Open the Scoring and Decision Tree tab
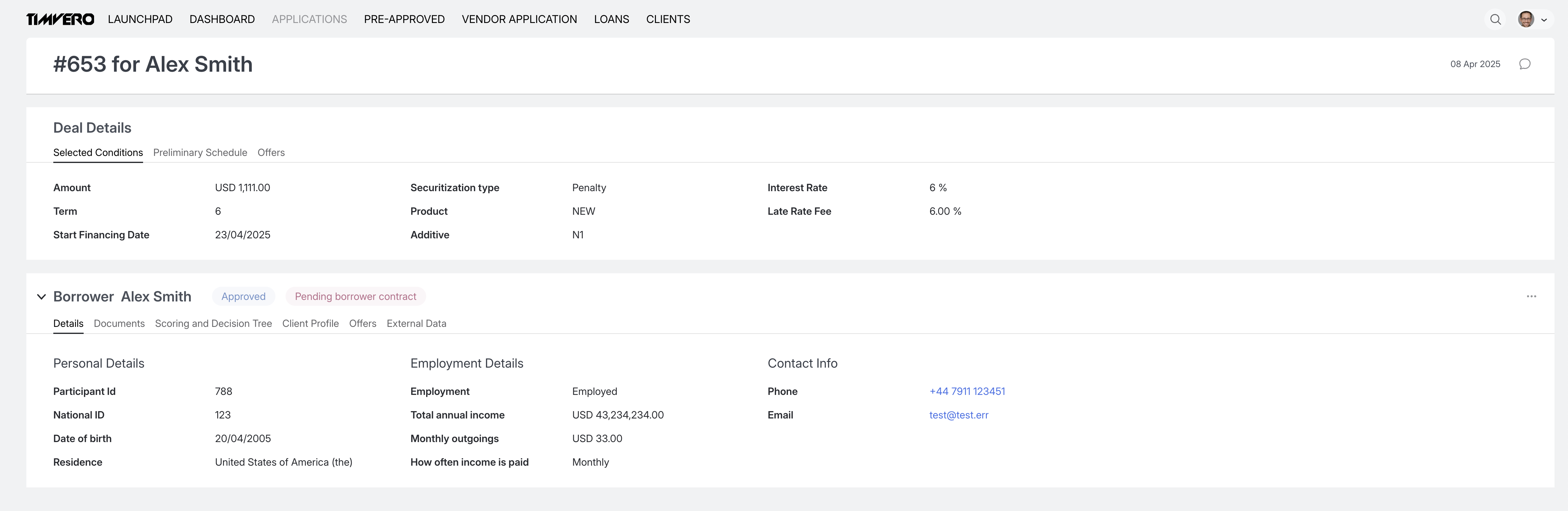This screenshot has height=511, width=1568. point(213,324)
